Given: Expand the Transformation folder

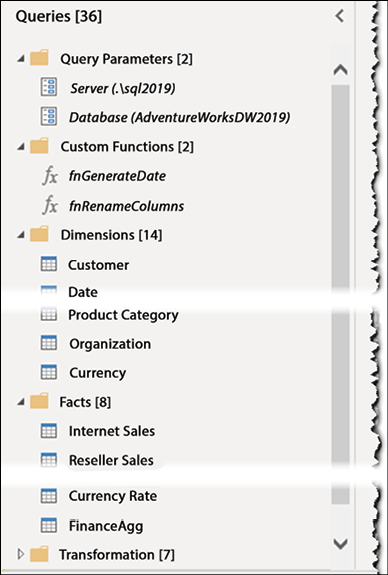Looking at the screenshot, I should click(21, 554).
